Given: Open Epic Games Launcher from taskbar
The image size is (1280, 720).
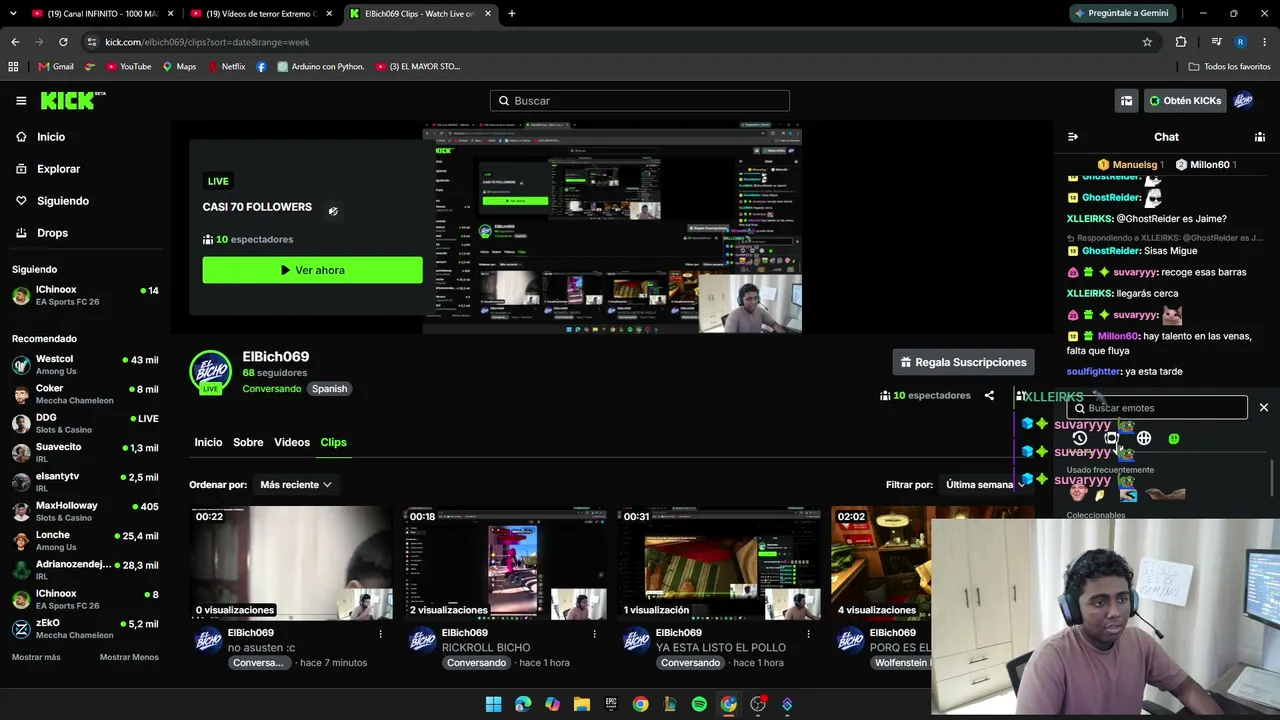Looking at the screenshot, I should coord(611,704).
